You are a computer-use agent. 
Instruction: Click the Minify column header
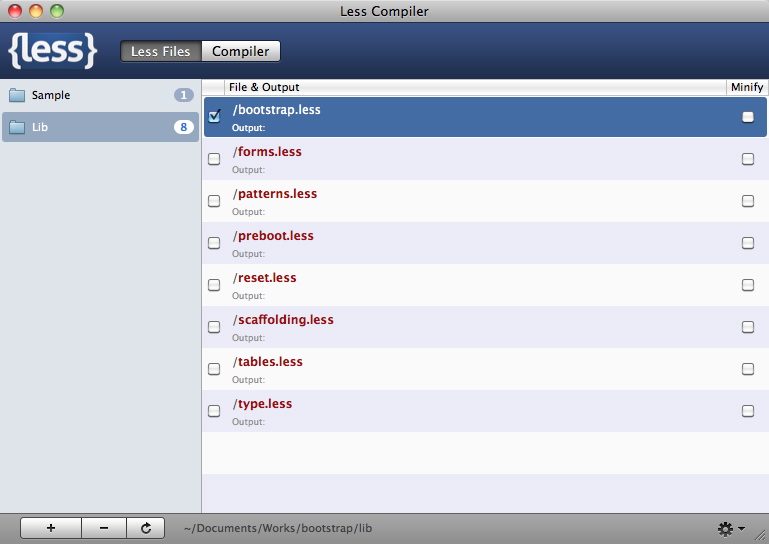746,87
